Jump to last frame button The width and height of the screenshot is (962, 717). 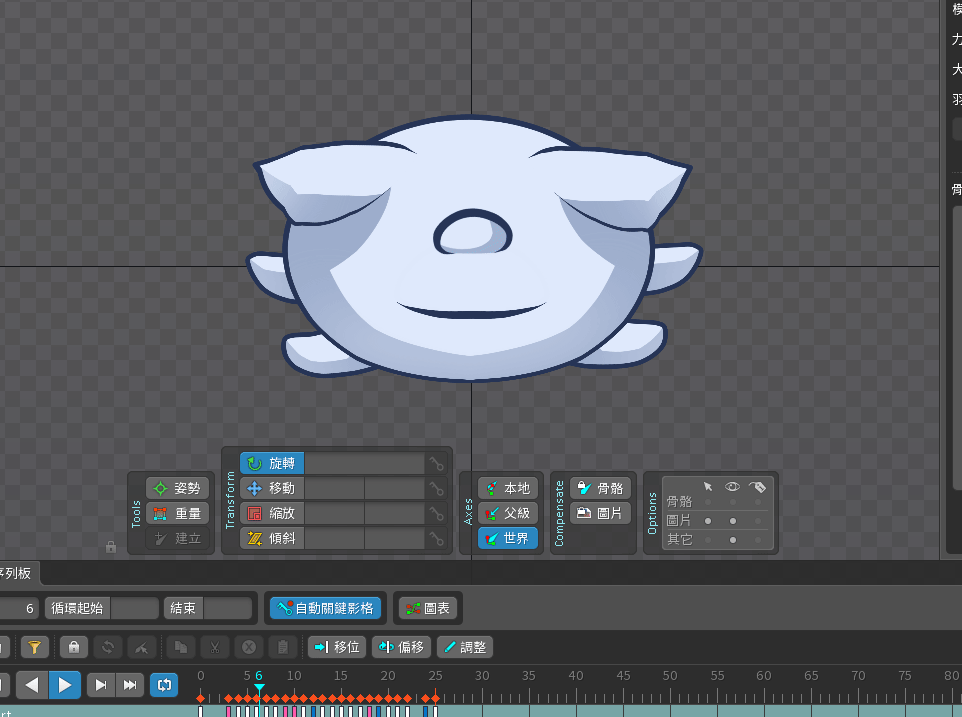[x=129, y=685]
